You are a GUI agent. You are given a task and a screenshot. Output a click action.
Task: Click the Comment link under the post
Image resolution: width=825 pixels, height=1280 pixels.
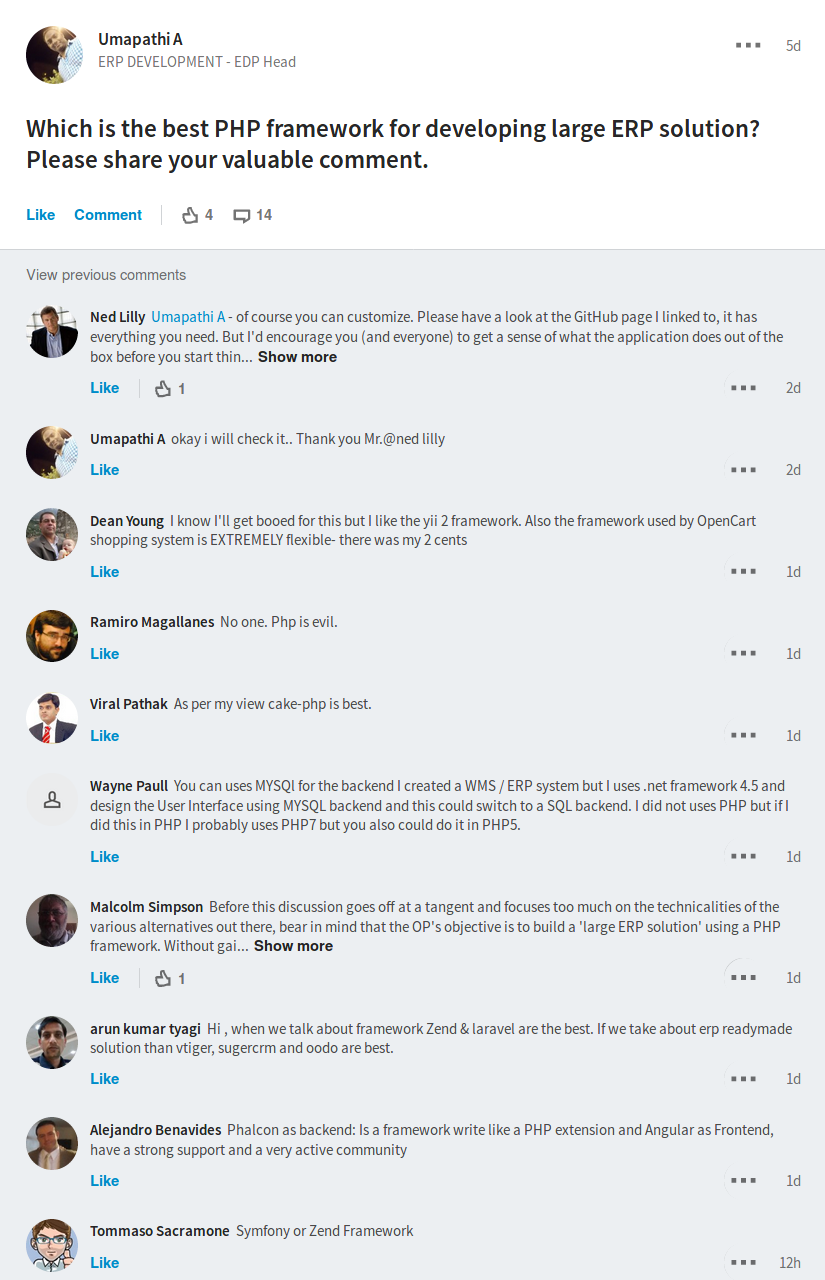pos(108,215)
